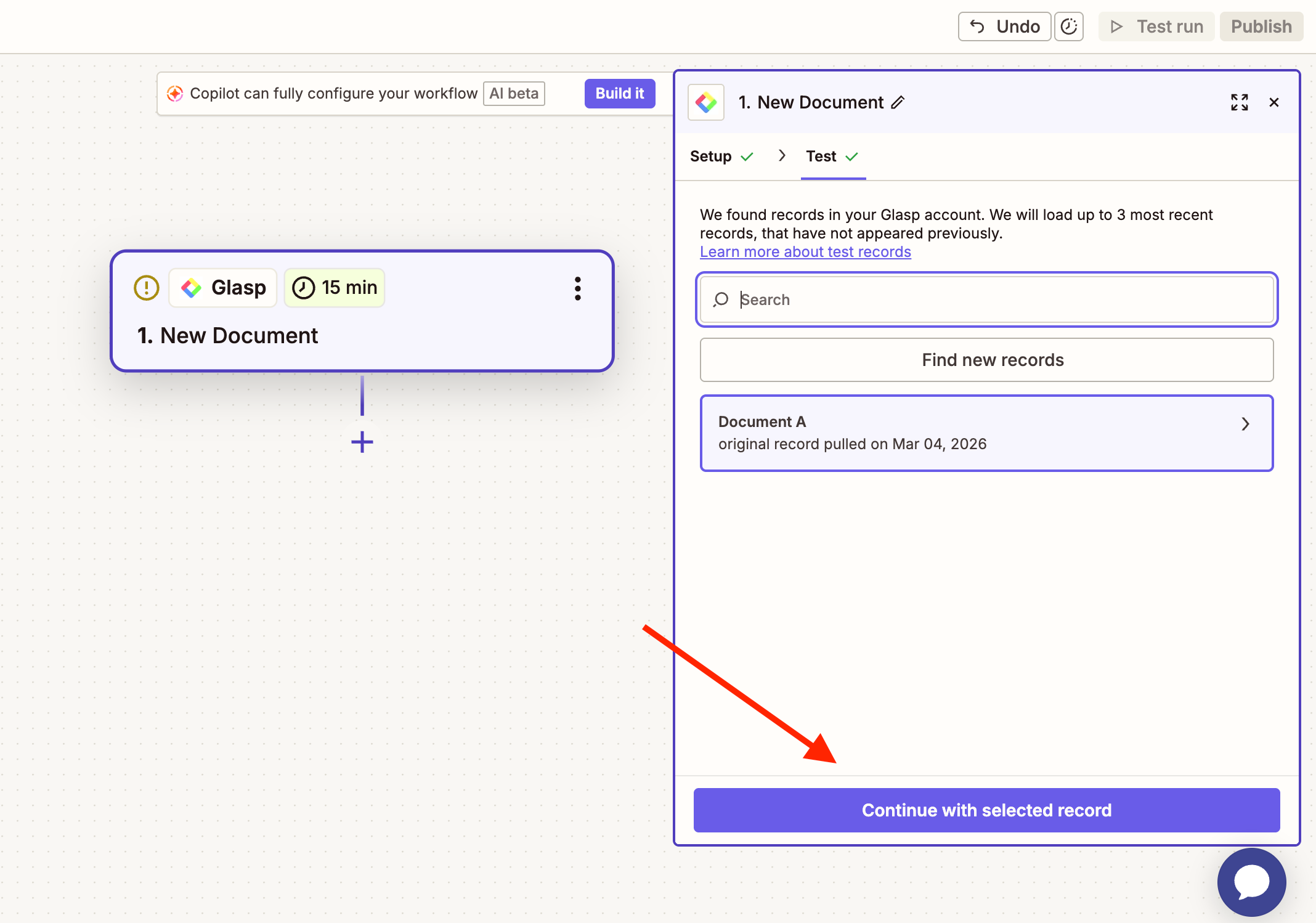Open the version history clock icon

coord(1068,26)
